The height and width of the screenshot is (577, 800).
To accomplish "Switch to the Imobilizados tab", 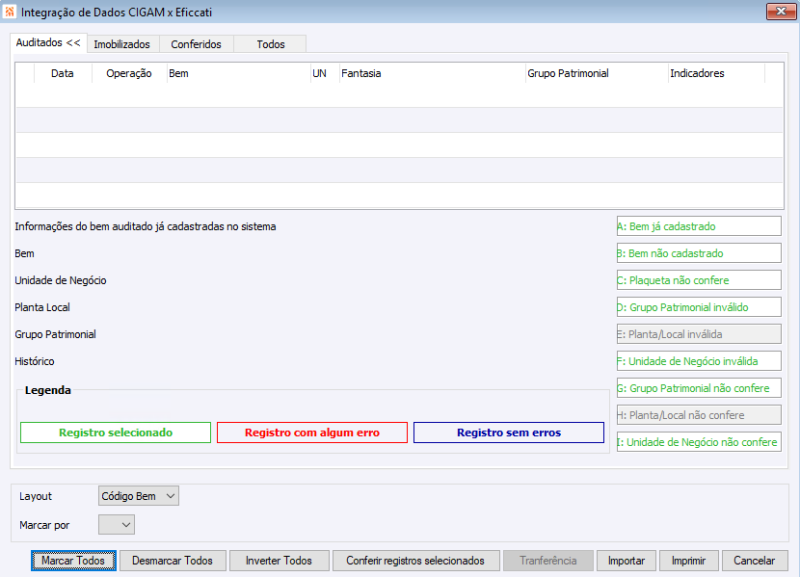I will point(122,44).
